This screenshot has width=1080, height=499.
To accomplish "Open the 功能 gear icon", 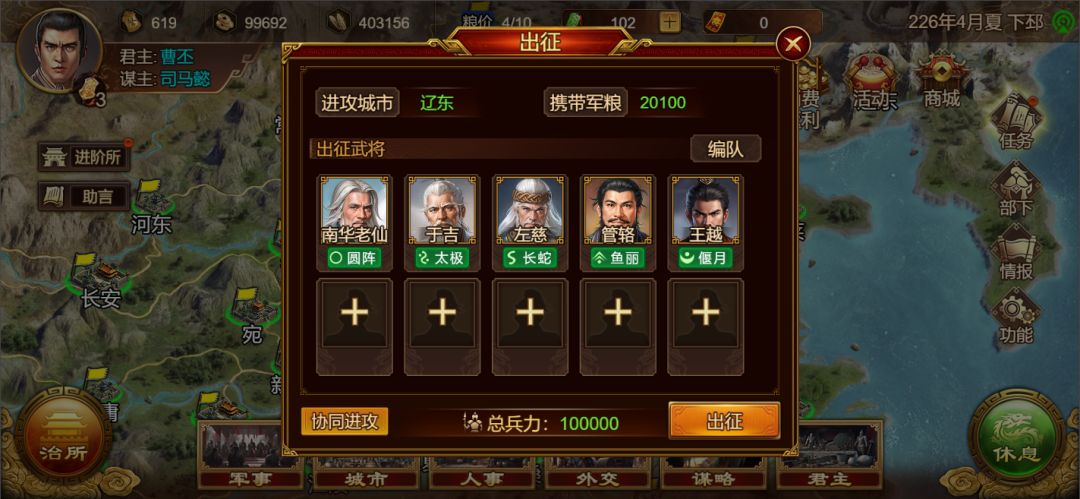I will (1016, 316).
